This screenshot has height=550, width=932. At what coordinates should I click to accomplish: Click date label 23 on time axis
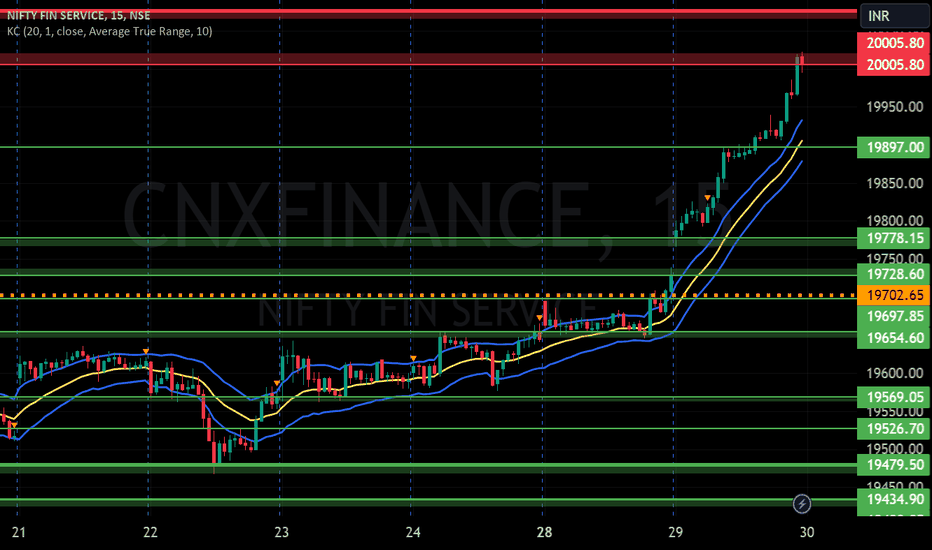click(x=281, y=532)
